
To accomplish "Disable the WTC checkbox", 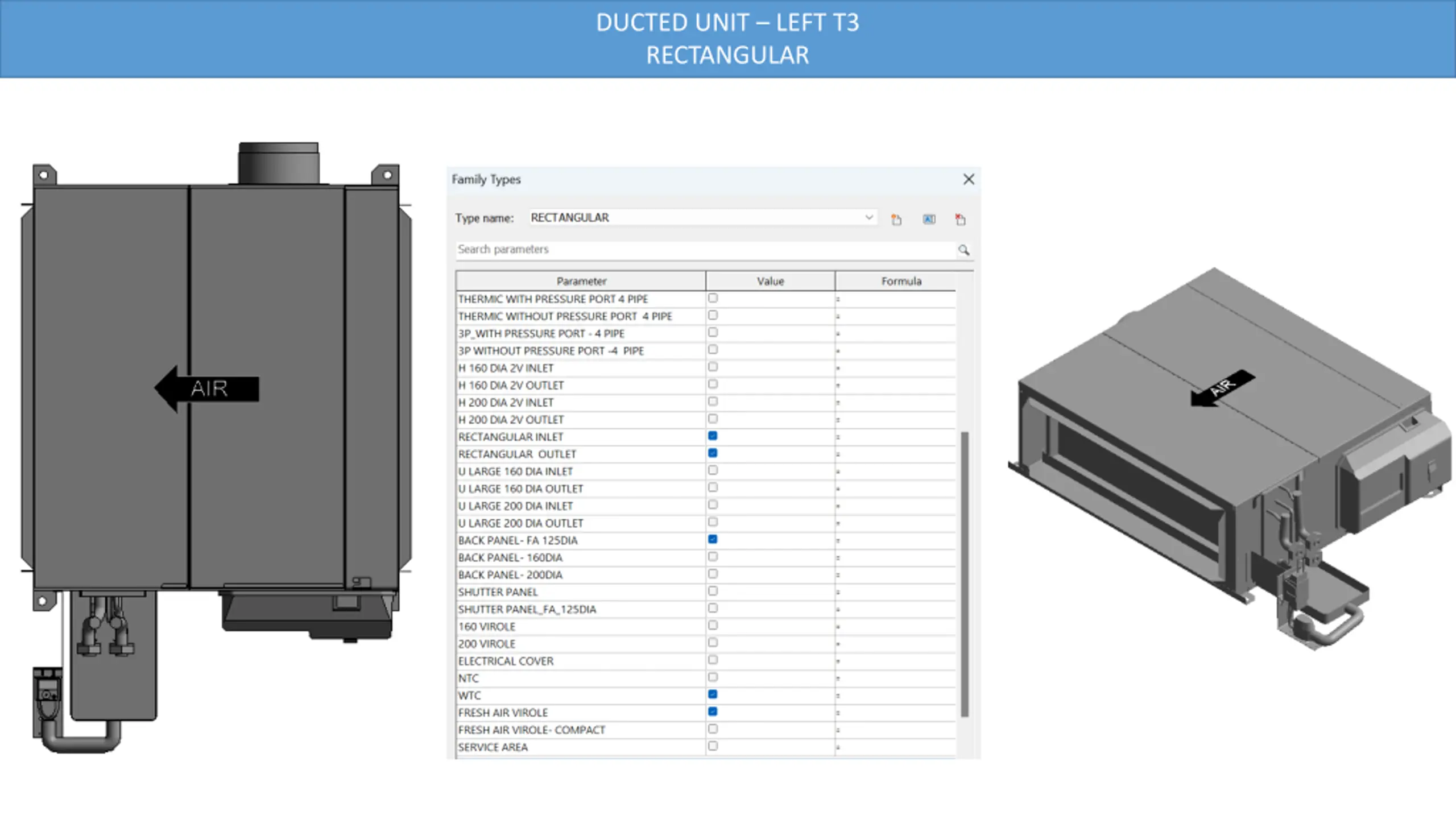I will [x=713, y=694].
